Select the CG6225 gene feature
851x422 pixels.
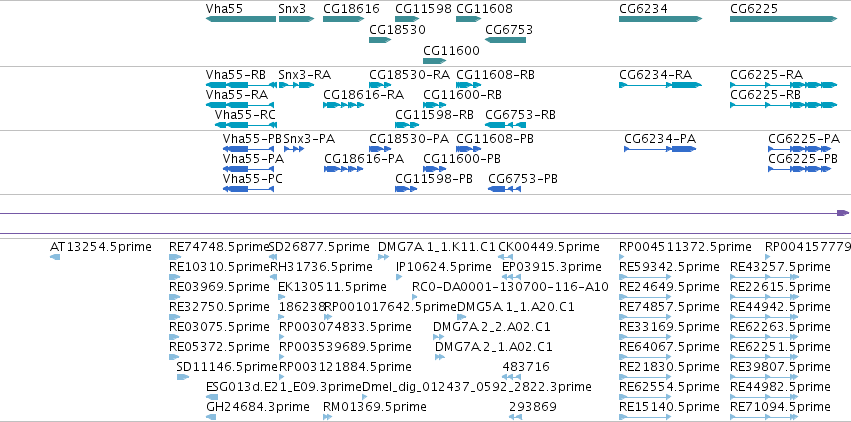pos(784,19)
